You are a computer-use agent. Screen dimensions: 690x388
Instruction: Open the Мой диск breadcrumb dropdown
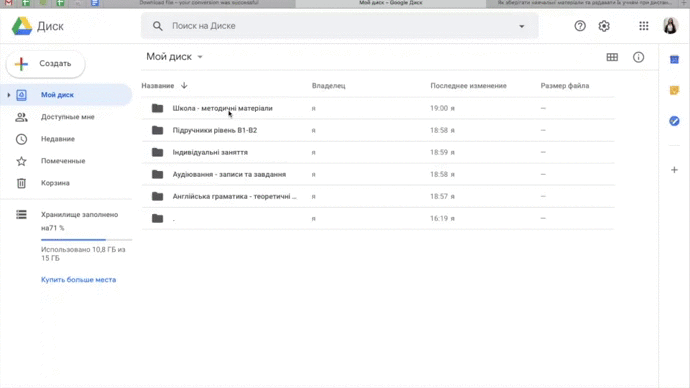pyautogui.click(x=174, y=57)
